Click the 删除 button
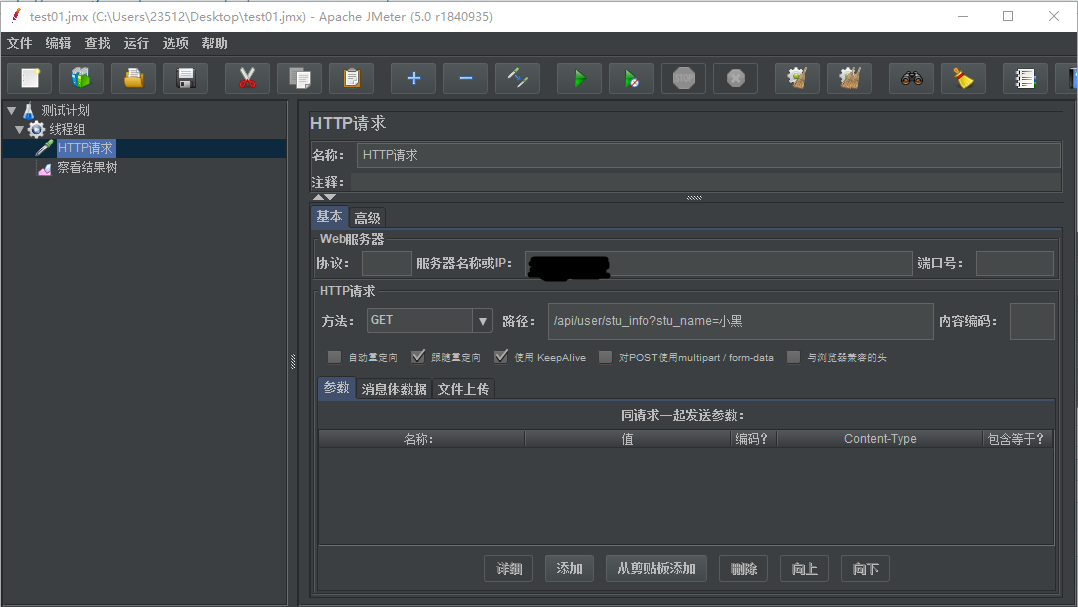 tap(744, 569)
